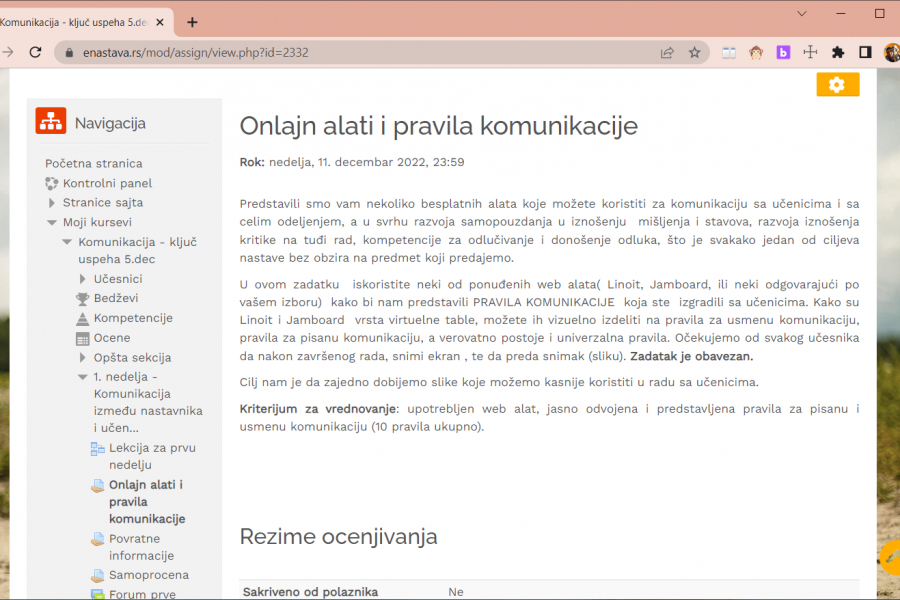Collapse the 1. nedelja section node
The width and height of the screenshot is (900, 600).
83,377
